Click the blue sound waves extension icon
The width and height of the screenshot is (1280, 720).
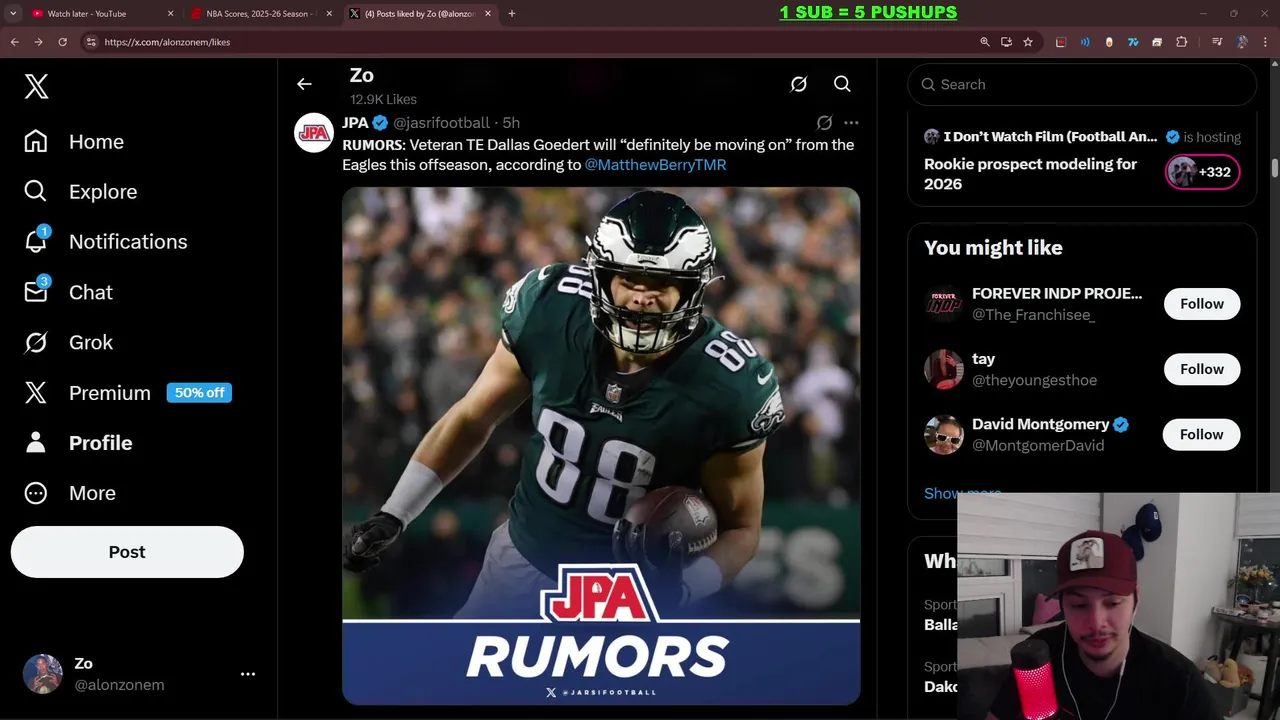pyautogui.click(x=1085, y=42)
